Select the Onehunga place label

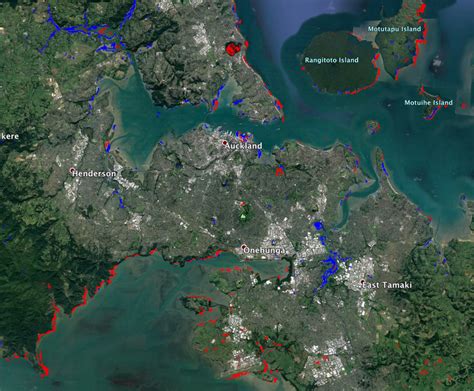[x=264, y=250]
